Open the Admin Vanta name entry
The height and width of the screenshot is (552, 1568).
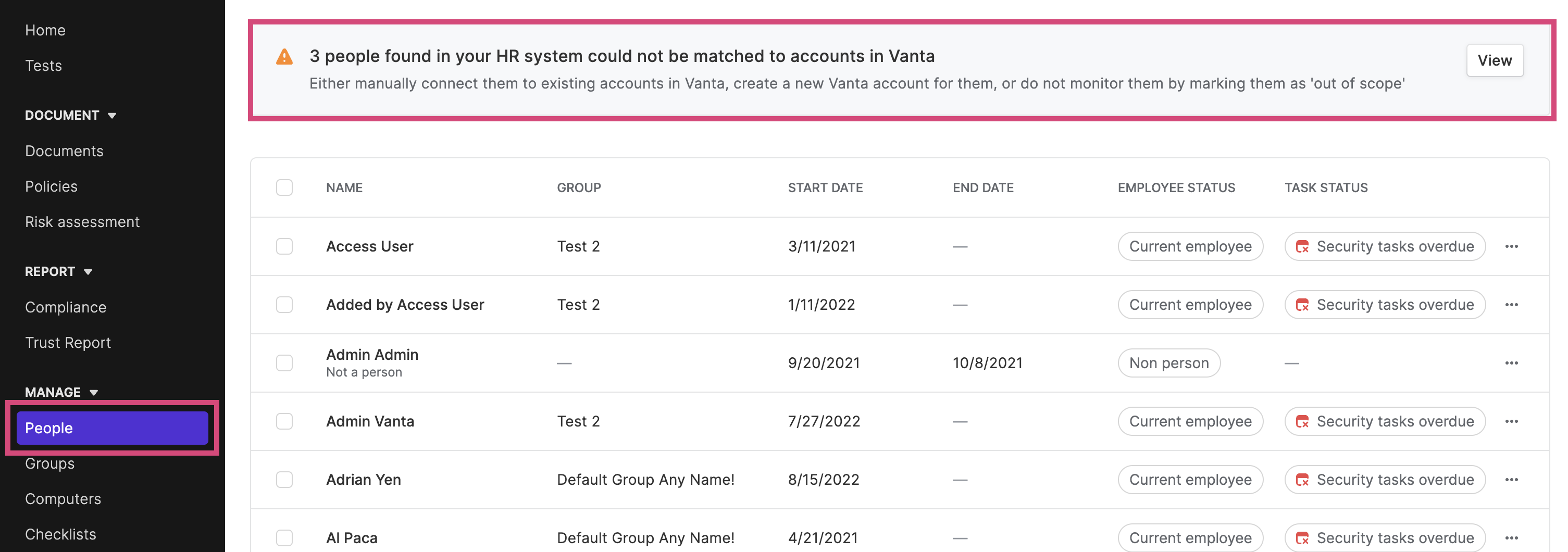tap(370, 422)
